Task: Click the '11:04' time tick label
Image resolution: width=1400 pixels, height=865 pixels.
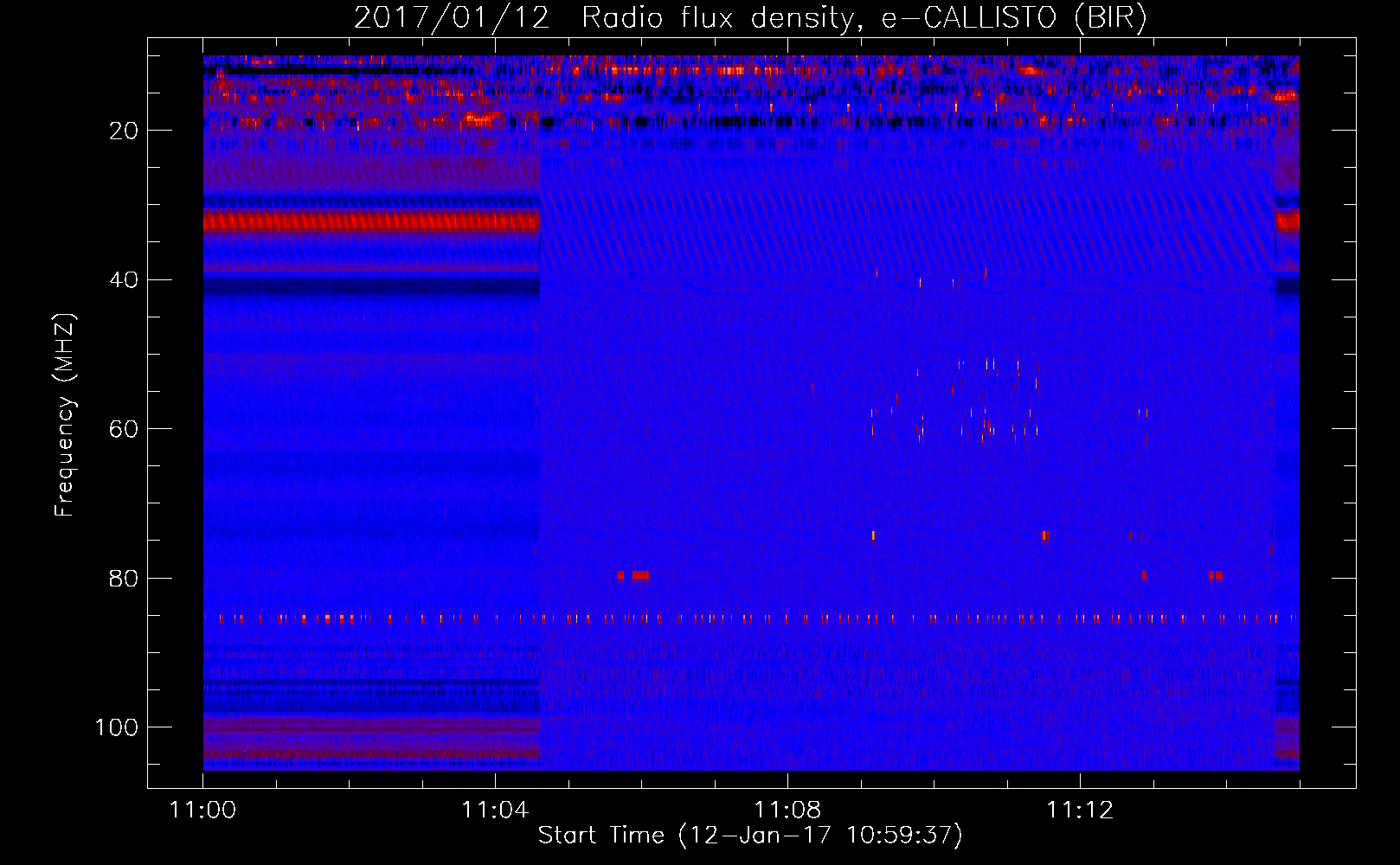Action: (495, 811)
